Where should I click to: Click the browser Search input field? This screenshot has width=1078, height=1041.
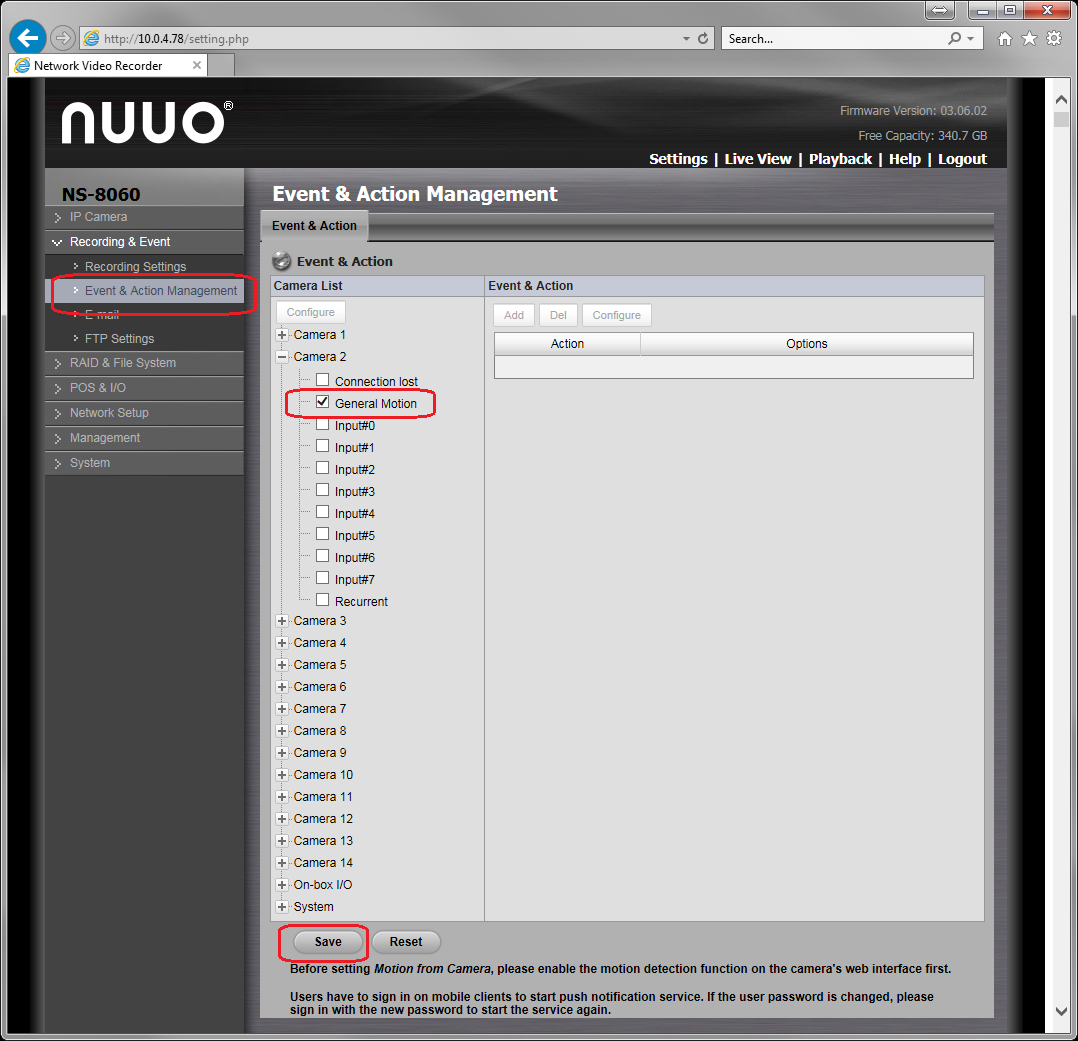click(832, 39)
